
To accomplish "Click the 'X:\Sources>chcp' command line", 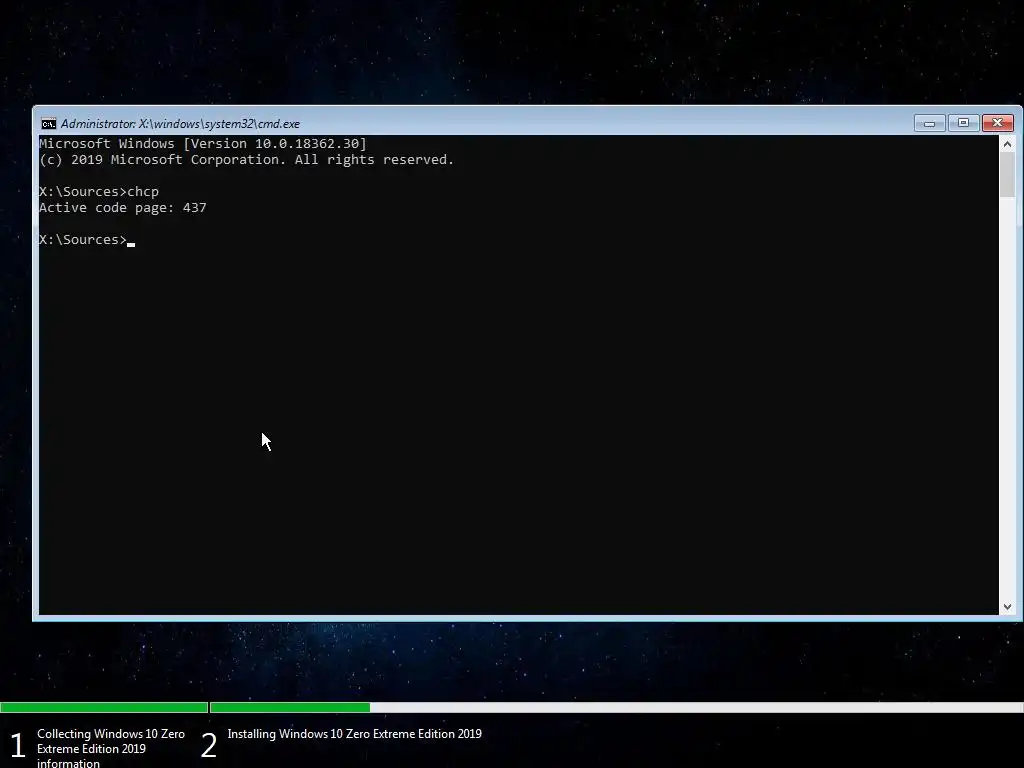I will (99, 192).
